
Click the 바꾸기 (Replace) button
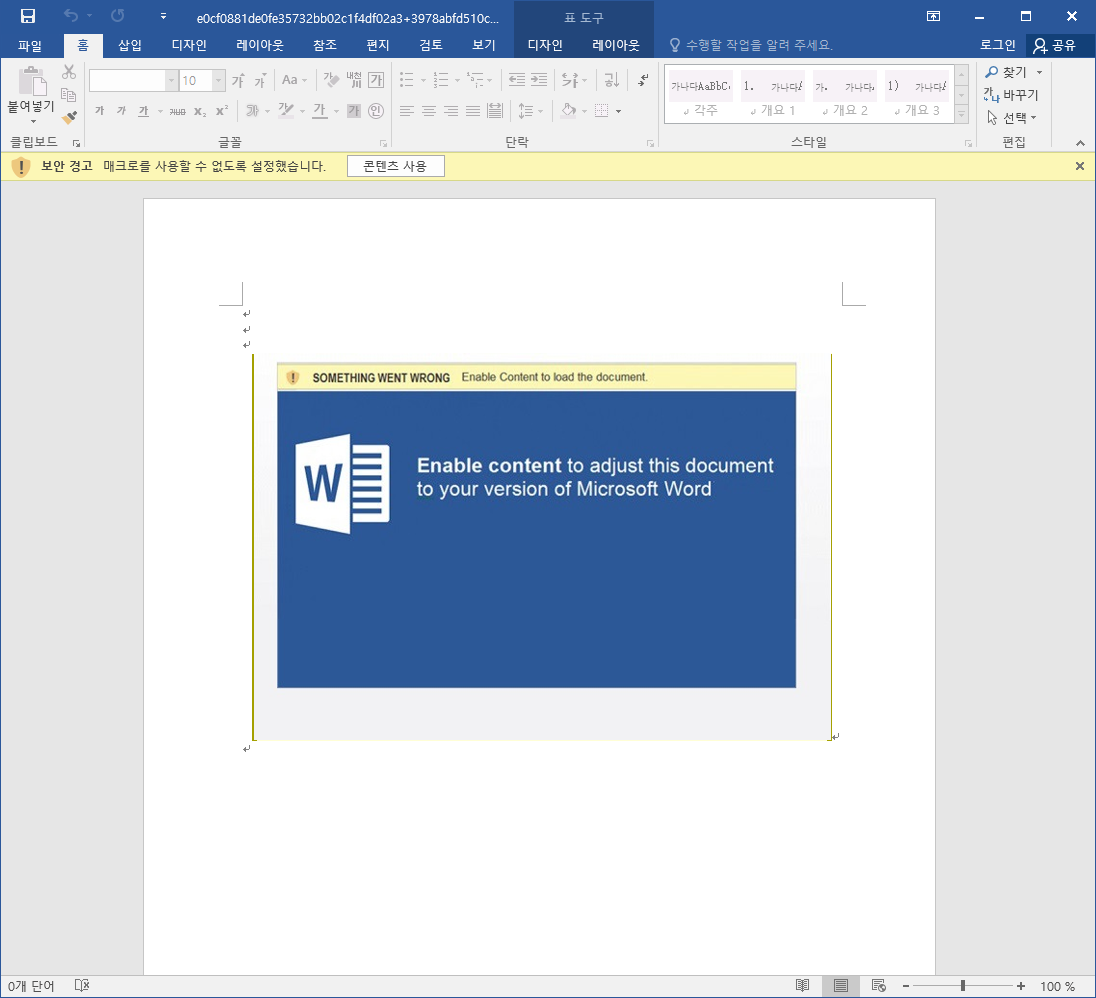[1011, 94]
